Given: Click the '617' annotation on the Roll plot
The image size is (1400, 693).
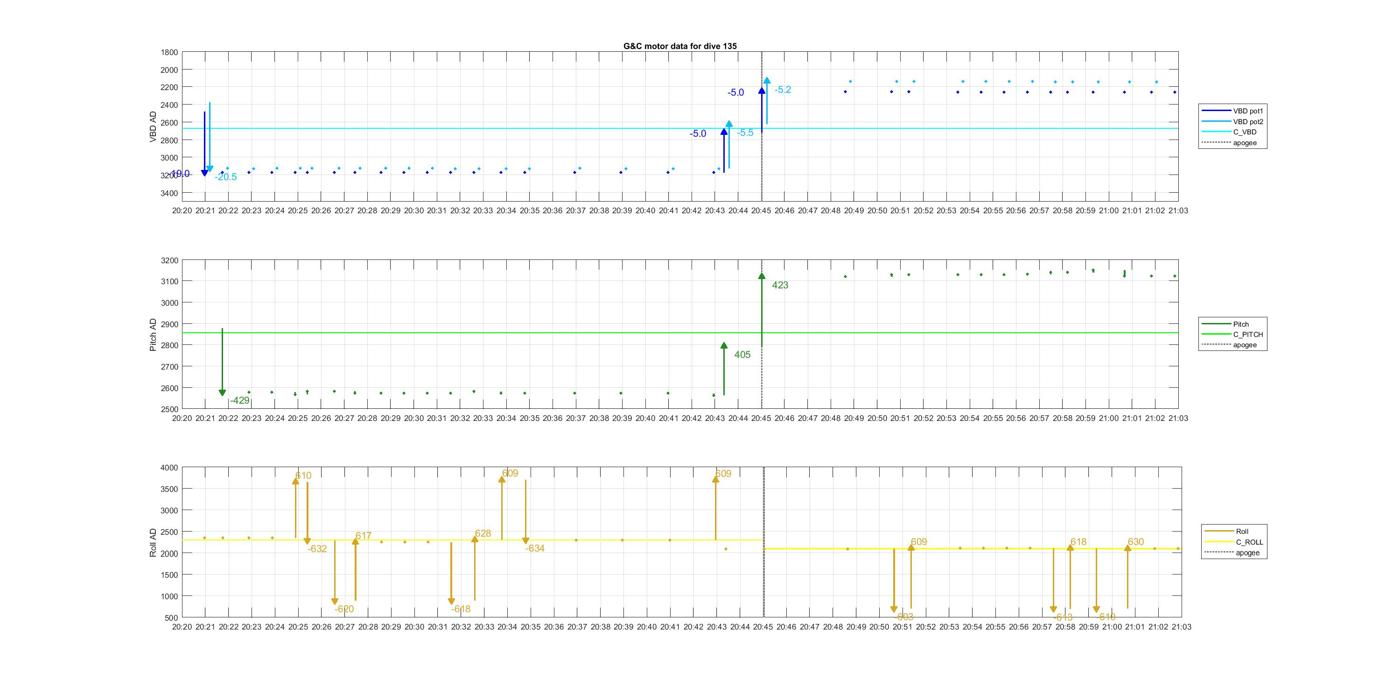Looking at the screenshot, I should pos(363,537).
